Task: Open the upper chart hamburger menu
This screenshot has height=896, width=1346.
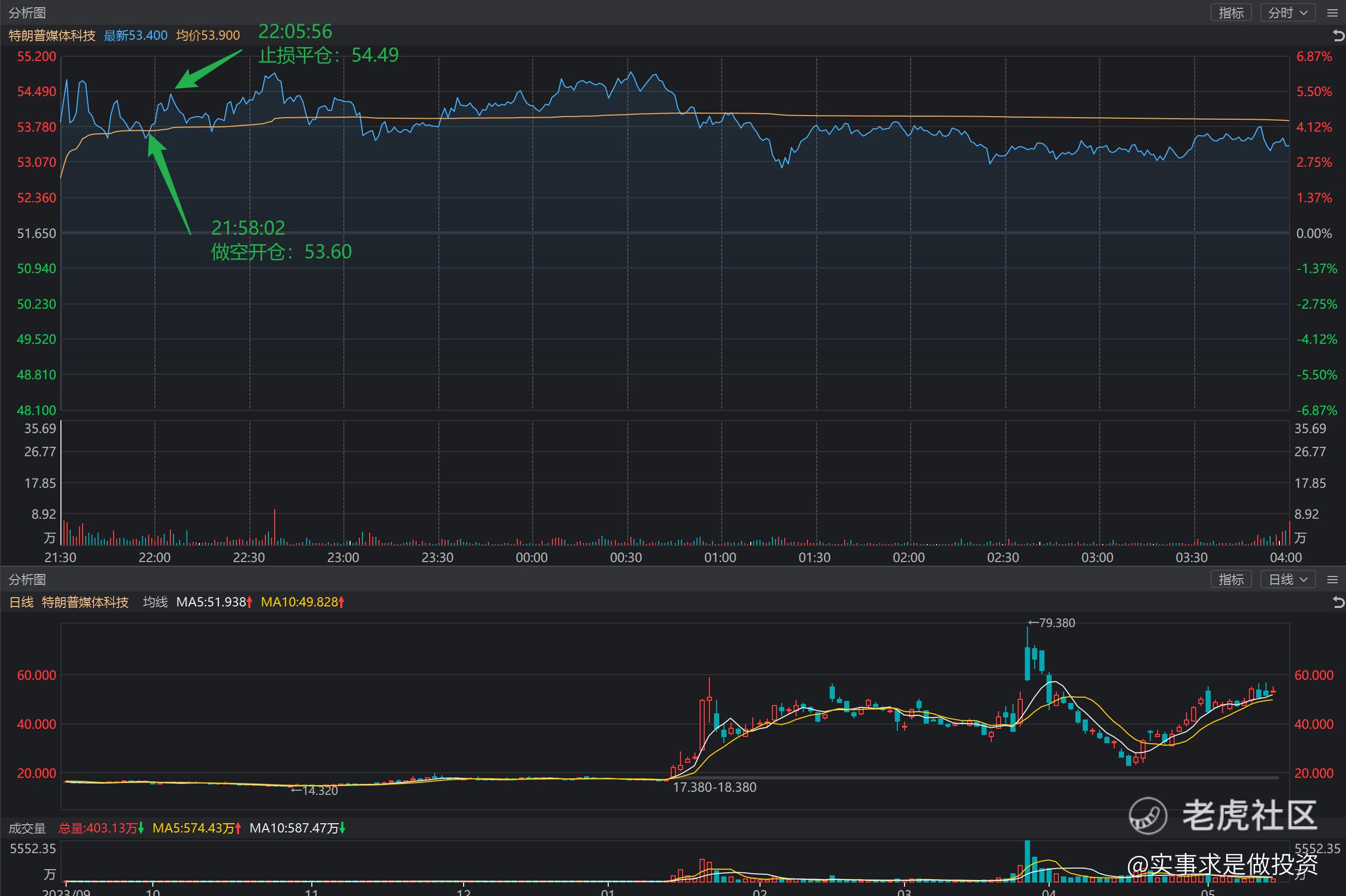Action: [1332, 12]
